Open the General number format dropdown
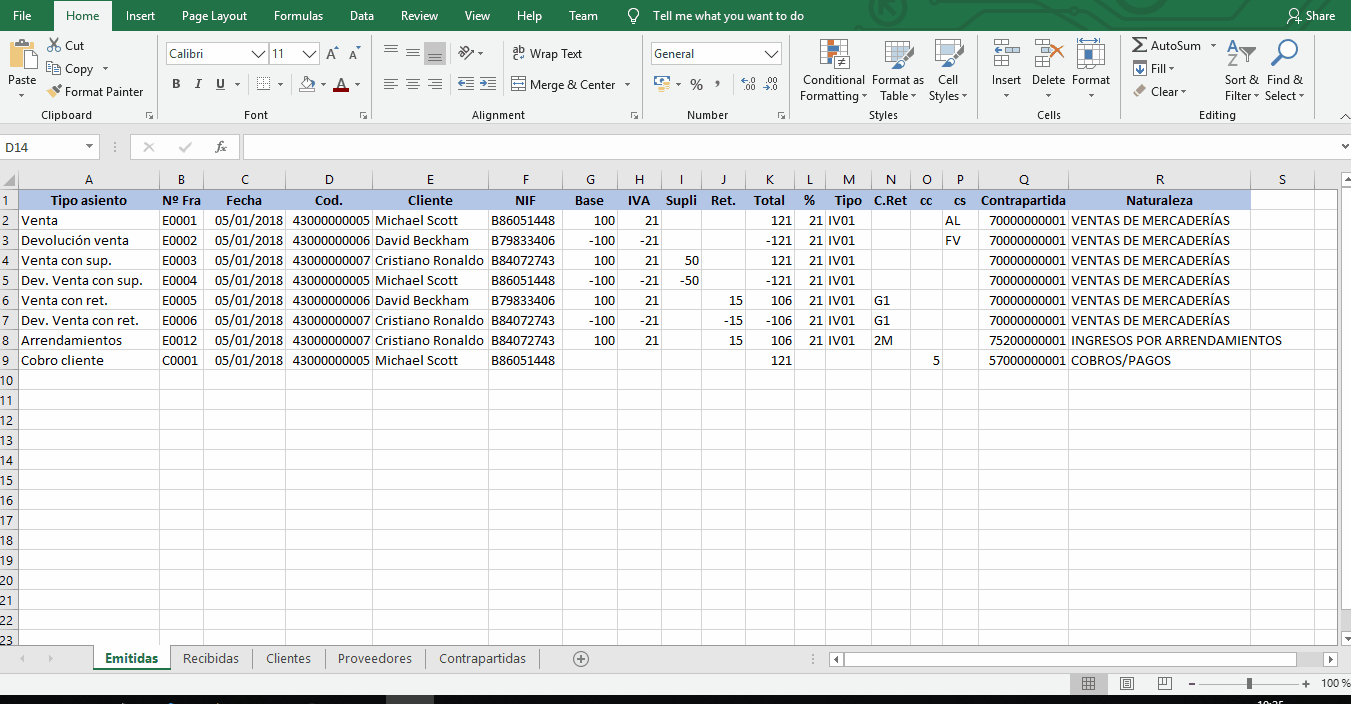Screen dimensions: 1351x704 click(x=772, y=54)
